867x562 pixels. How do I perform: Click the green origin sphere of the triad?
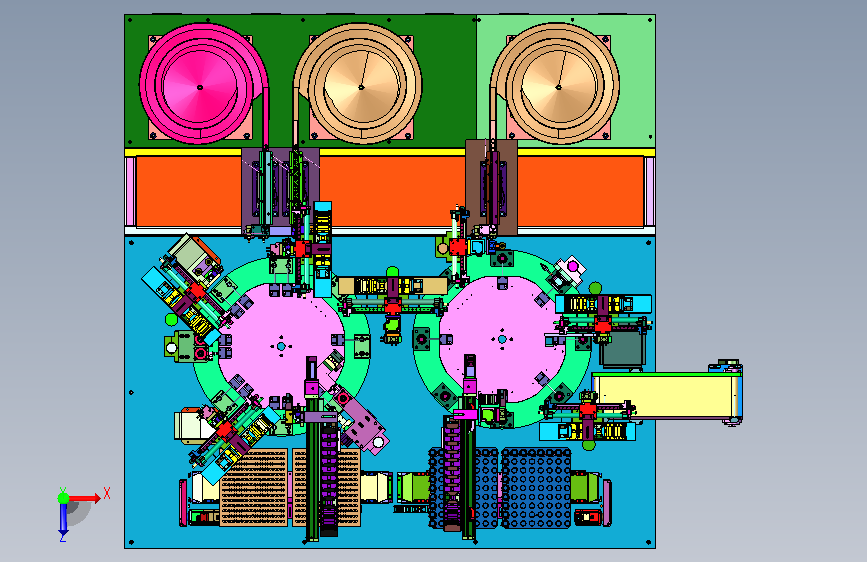[x=63, y=498]
